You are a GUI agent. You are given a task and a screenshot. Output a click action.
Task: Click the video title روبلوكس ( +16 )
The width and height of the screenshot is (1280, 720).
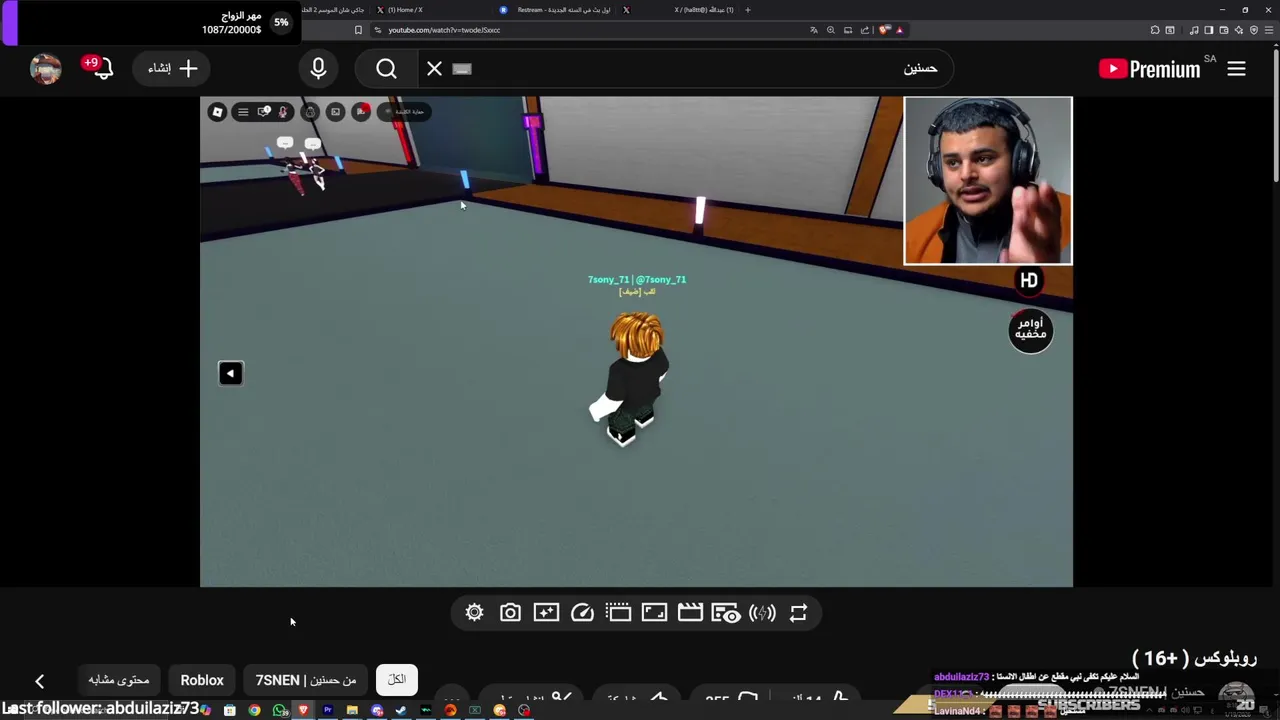[x=1194, y=658]
